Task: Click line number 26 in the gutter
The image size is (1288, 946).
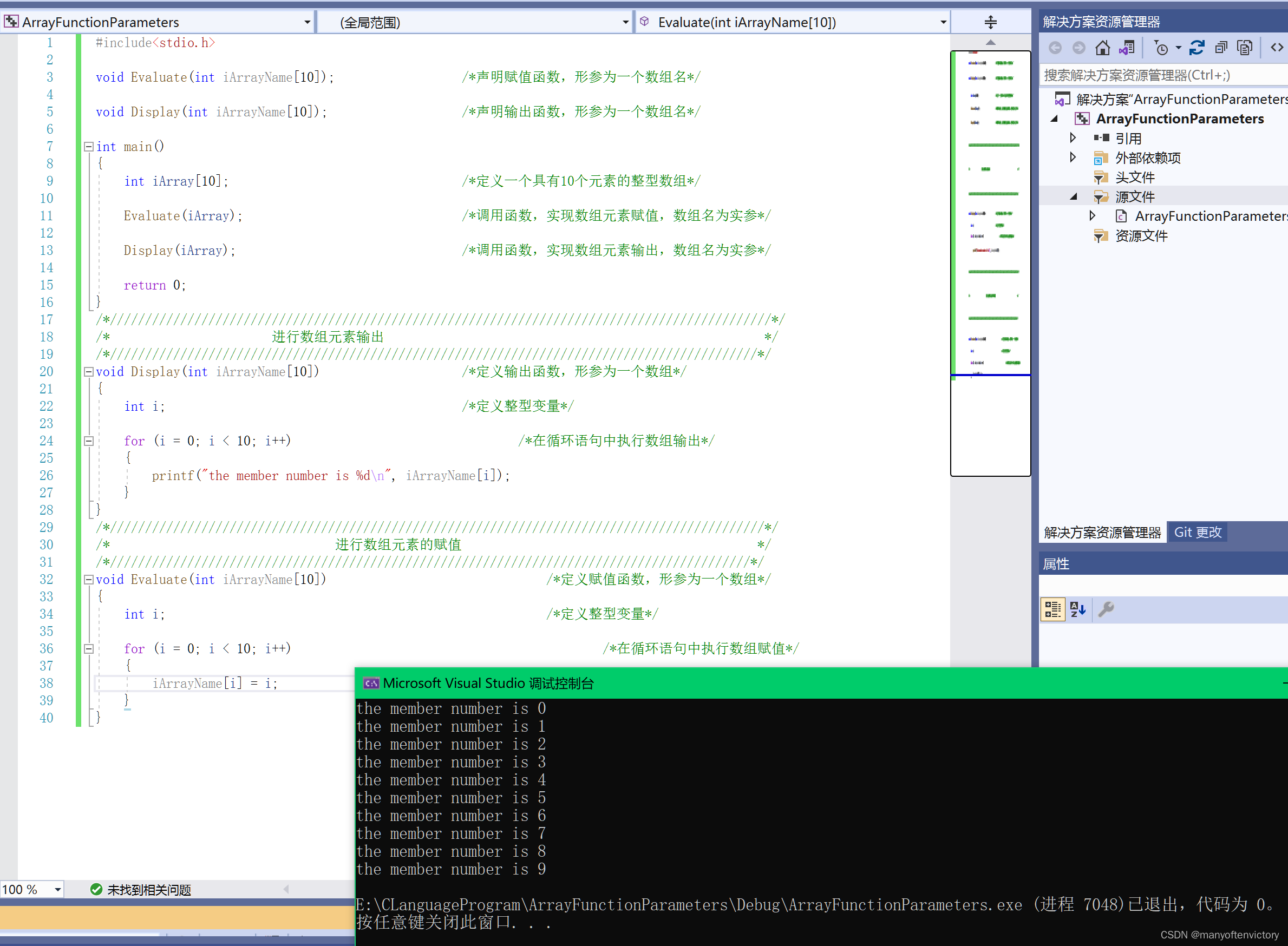Action: pos(47,475)
